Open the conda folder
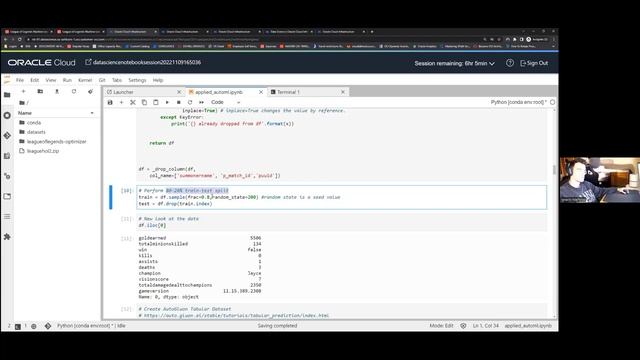 coord(33,122)
